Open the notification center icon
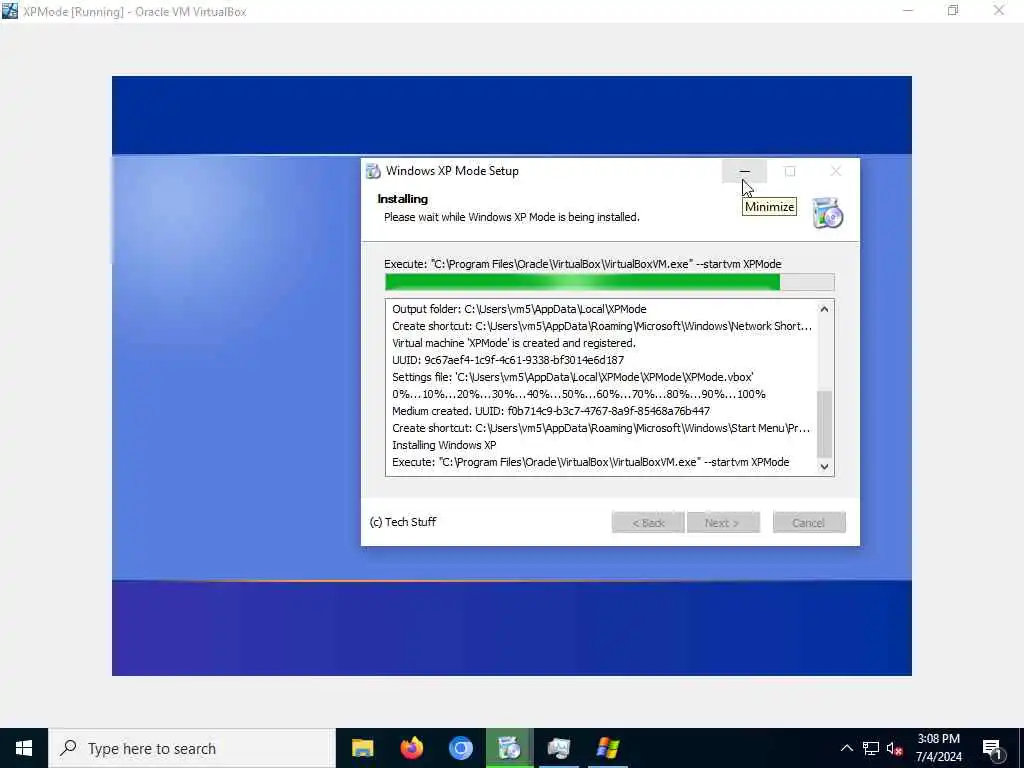The image size is (1024, 768). click(x=993, y=749)
